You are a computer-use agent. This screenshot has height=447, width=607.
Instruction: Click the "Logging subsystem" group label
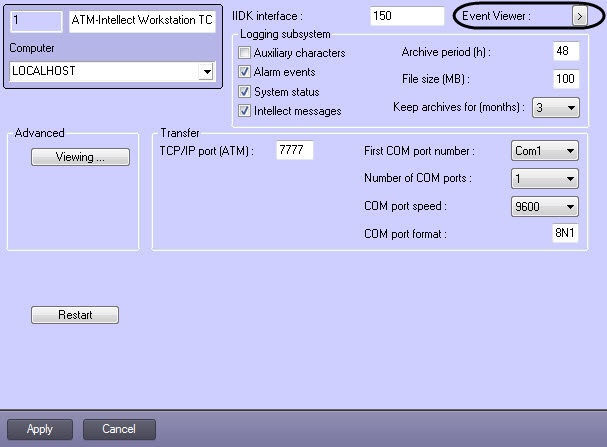click(285, 34)
